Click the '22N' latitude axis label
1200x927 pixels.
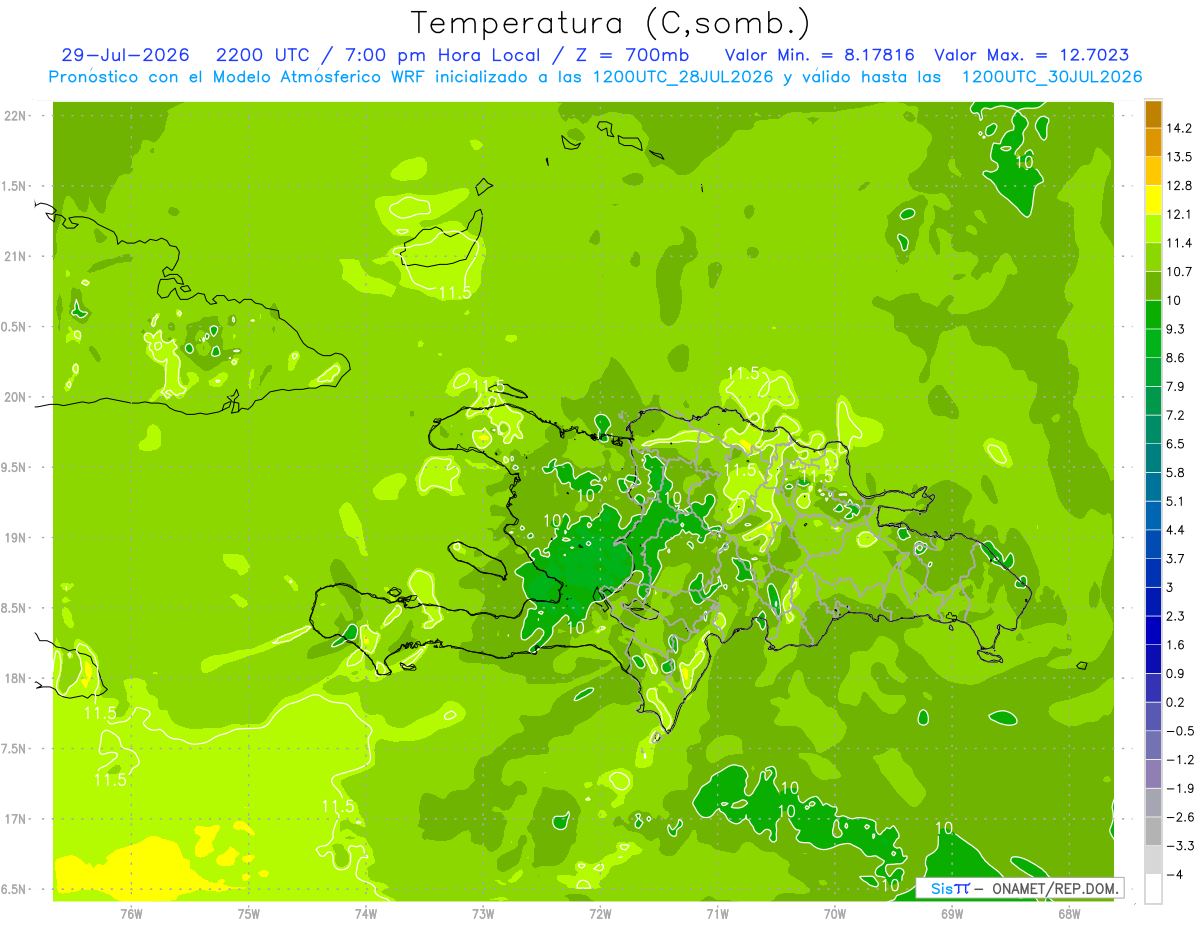(16, 116)
